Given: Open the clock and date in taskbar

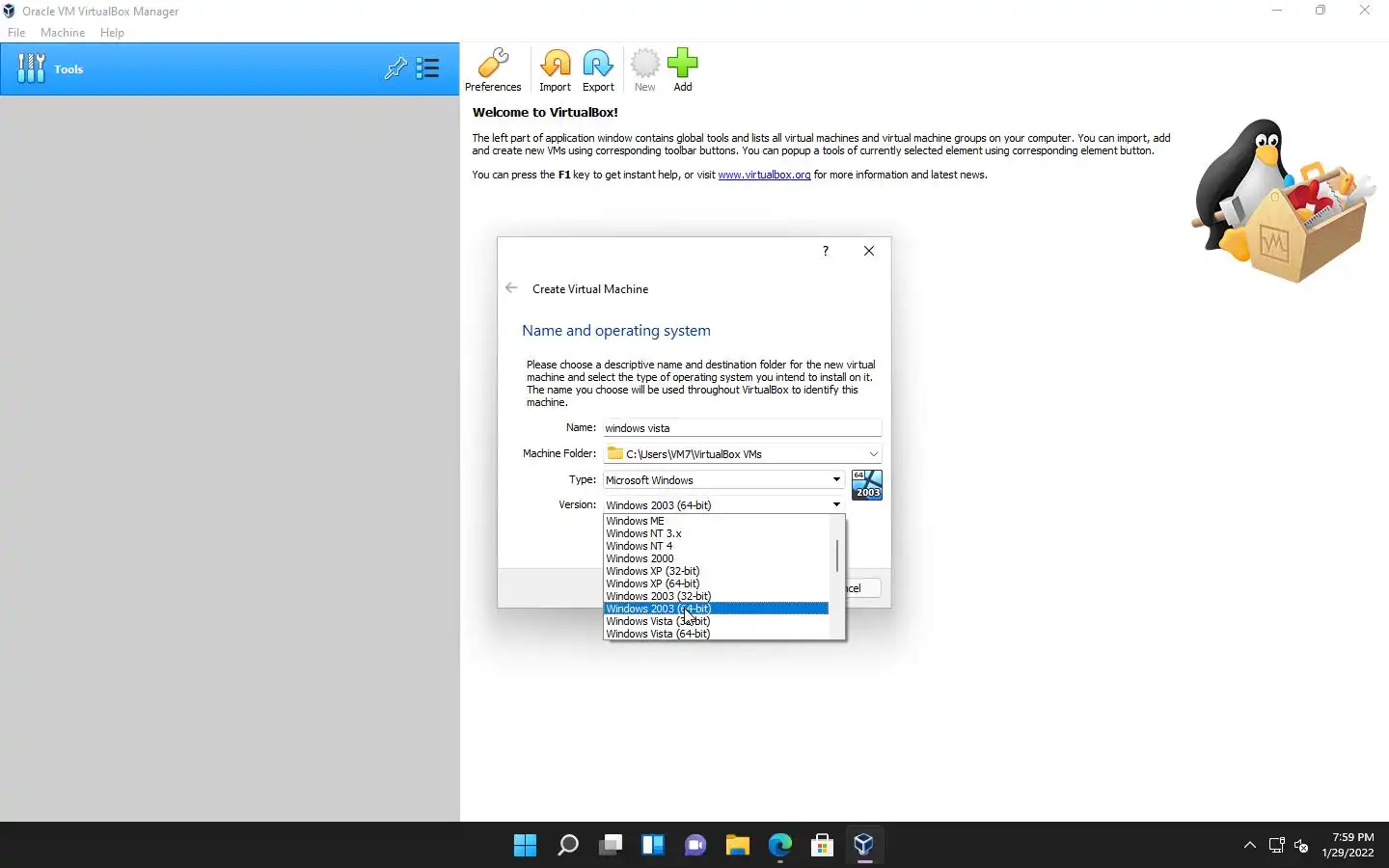Looking at the screenshot, I should [x=1348, y=845].
